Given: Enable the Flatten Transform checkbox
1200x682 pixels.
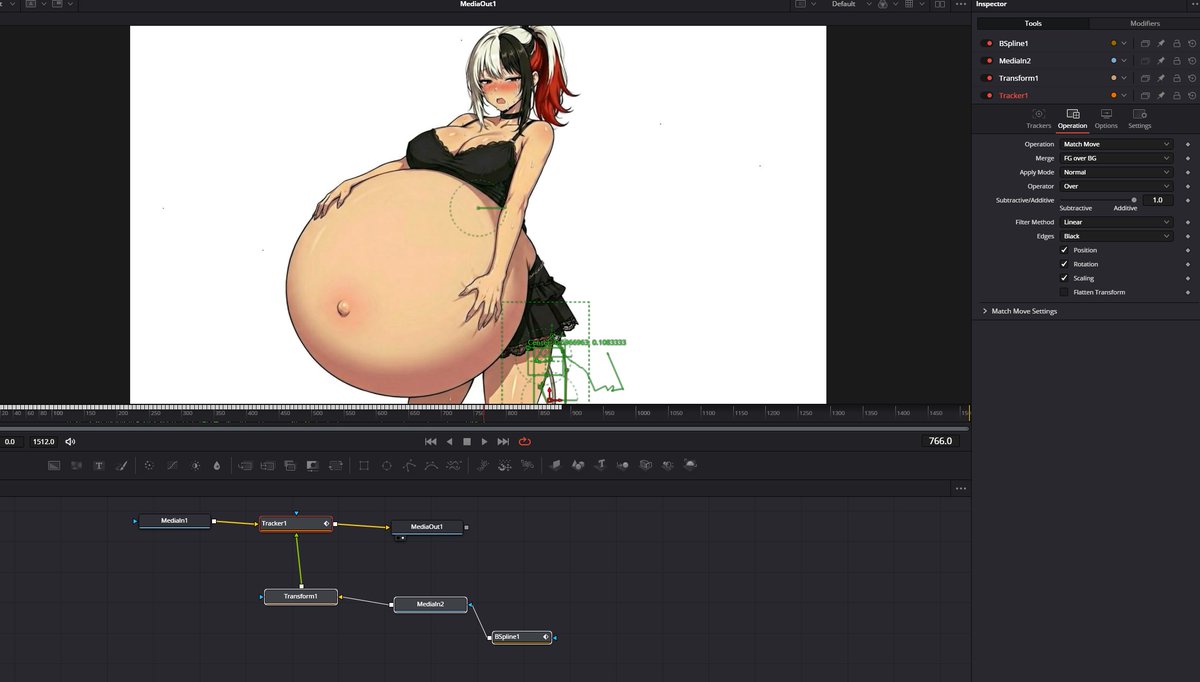Looking at the screenshot, I should point(1064,292).
